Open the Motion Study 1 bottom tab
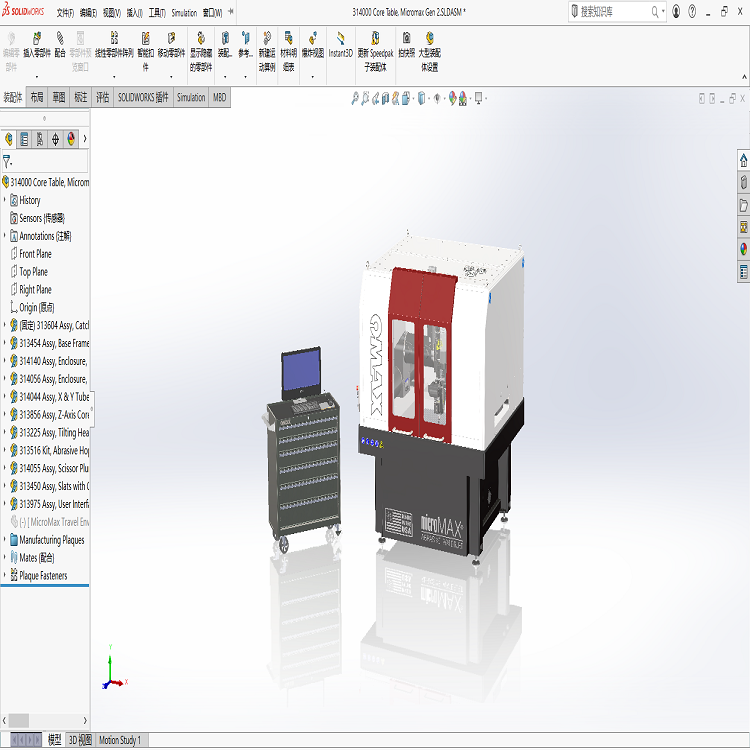 tap(120, 740)
